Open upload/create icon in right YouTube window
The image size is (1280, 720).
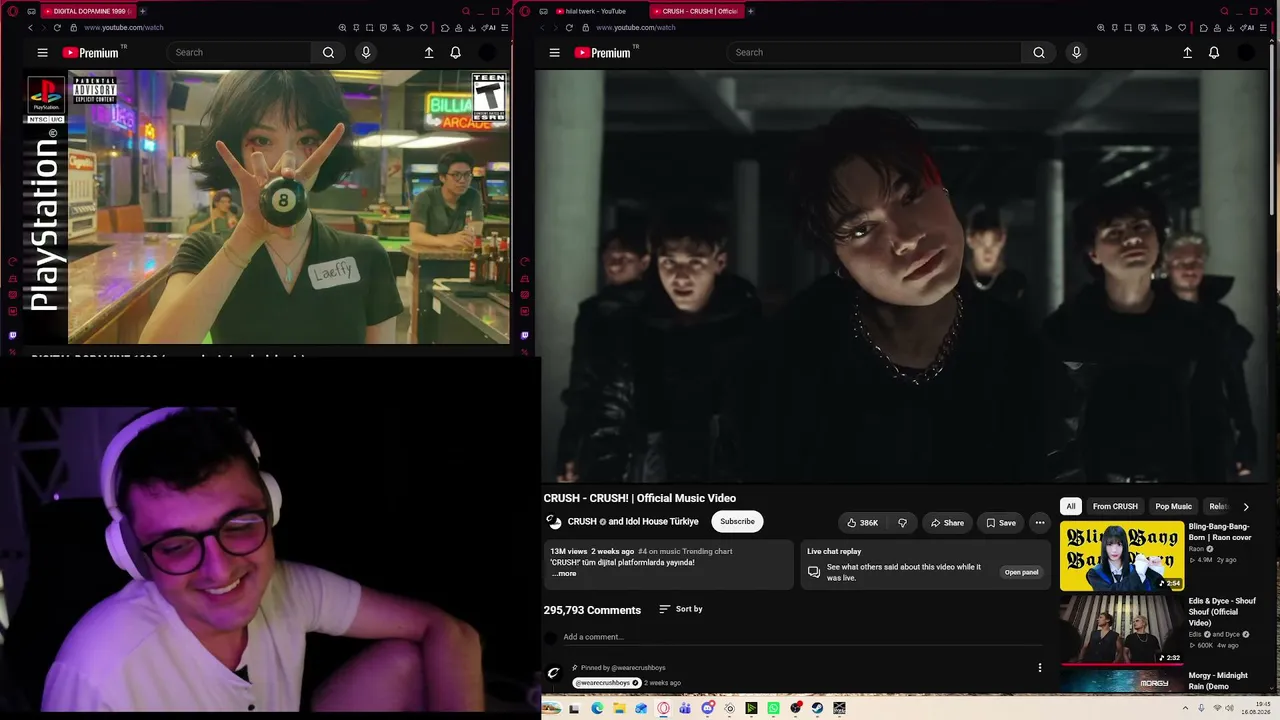(1187, 53)
